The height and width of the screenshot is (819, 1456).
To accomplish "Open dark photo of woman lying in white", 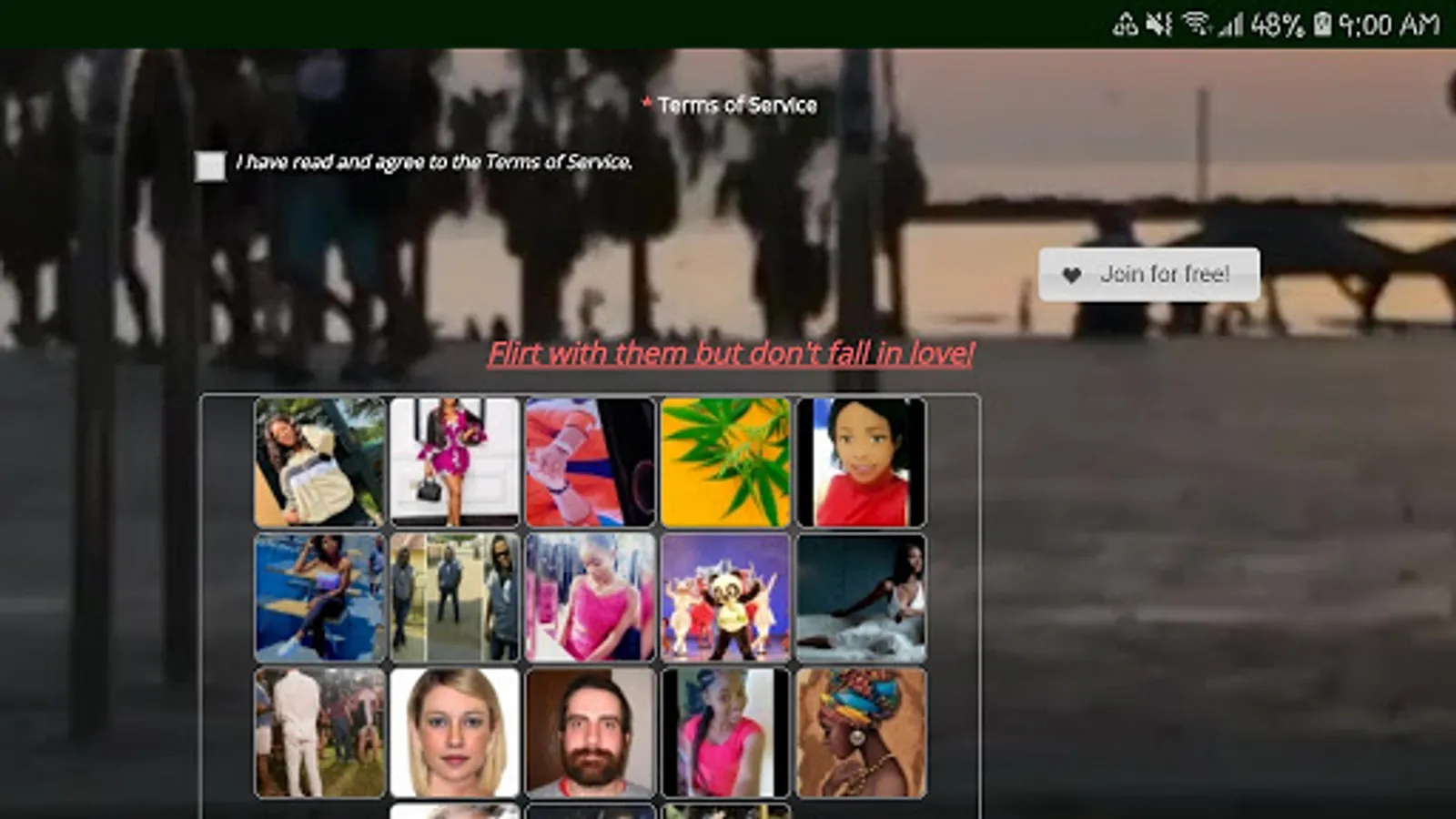I will pyautogui.click(x=861, y=598).
